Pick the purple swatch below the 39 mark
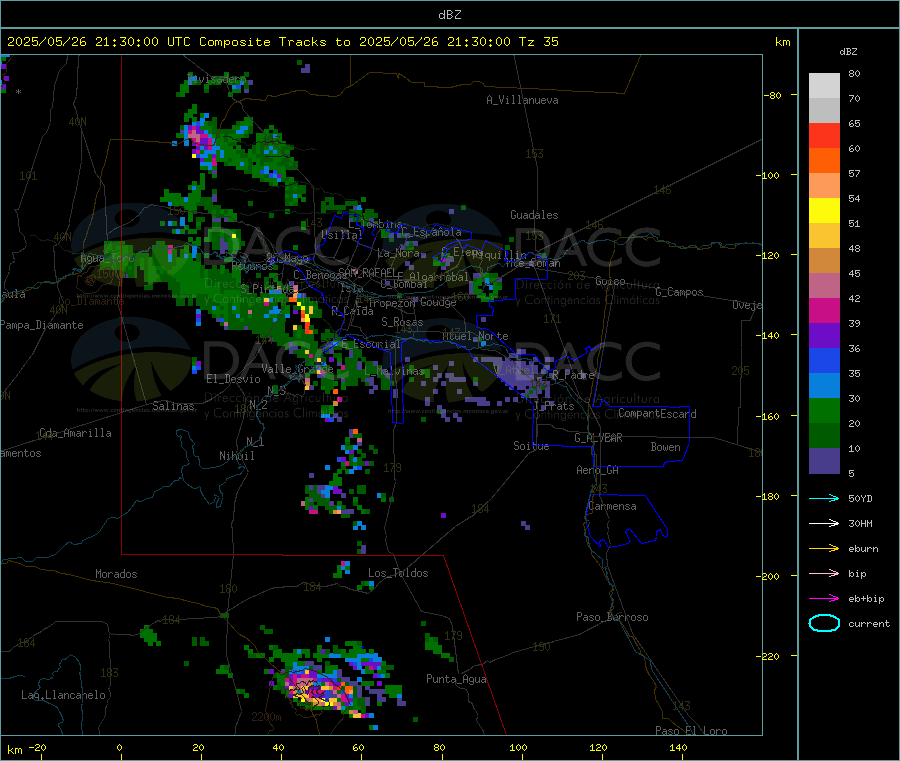Viewport: 900px width, 761px height. coord(824,336)
